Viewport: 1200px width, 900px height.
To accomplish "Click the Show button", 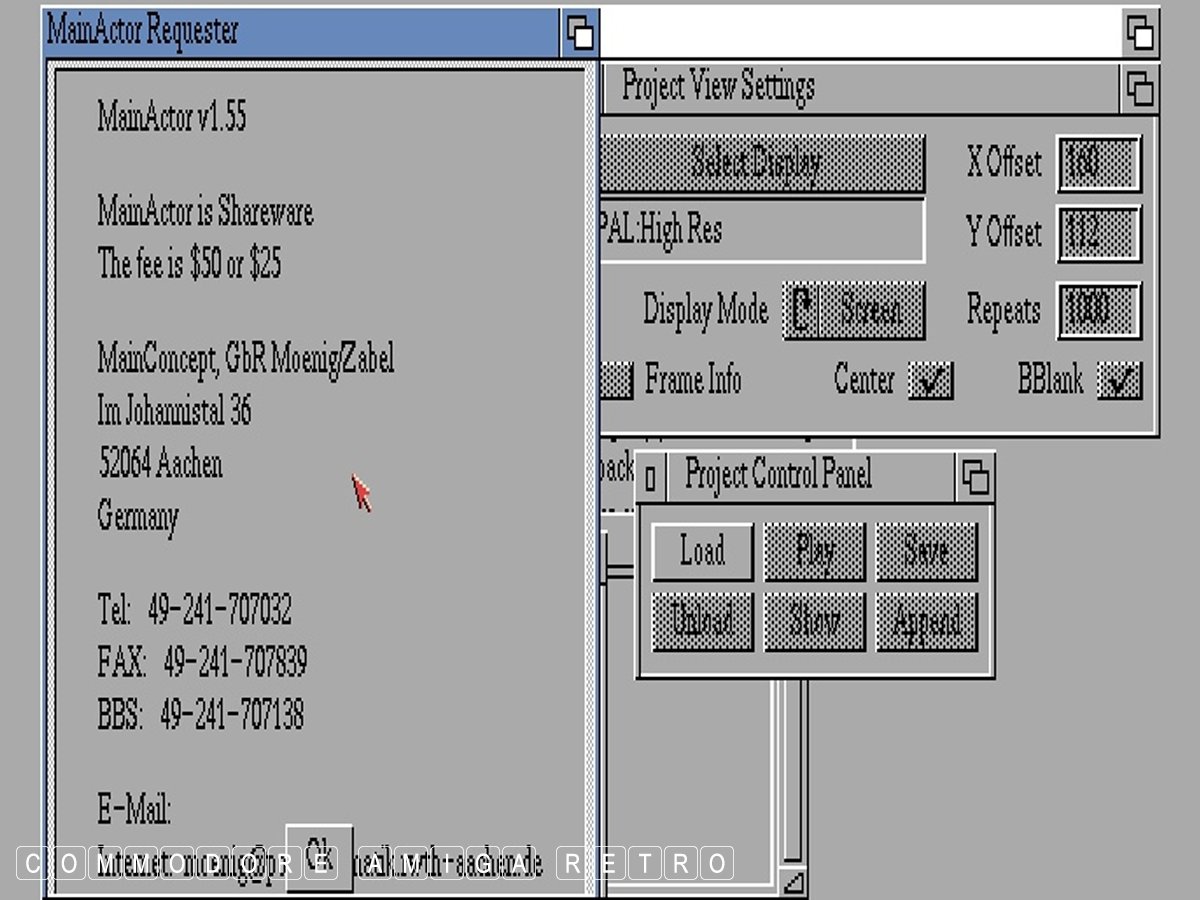I will [814, 621].
